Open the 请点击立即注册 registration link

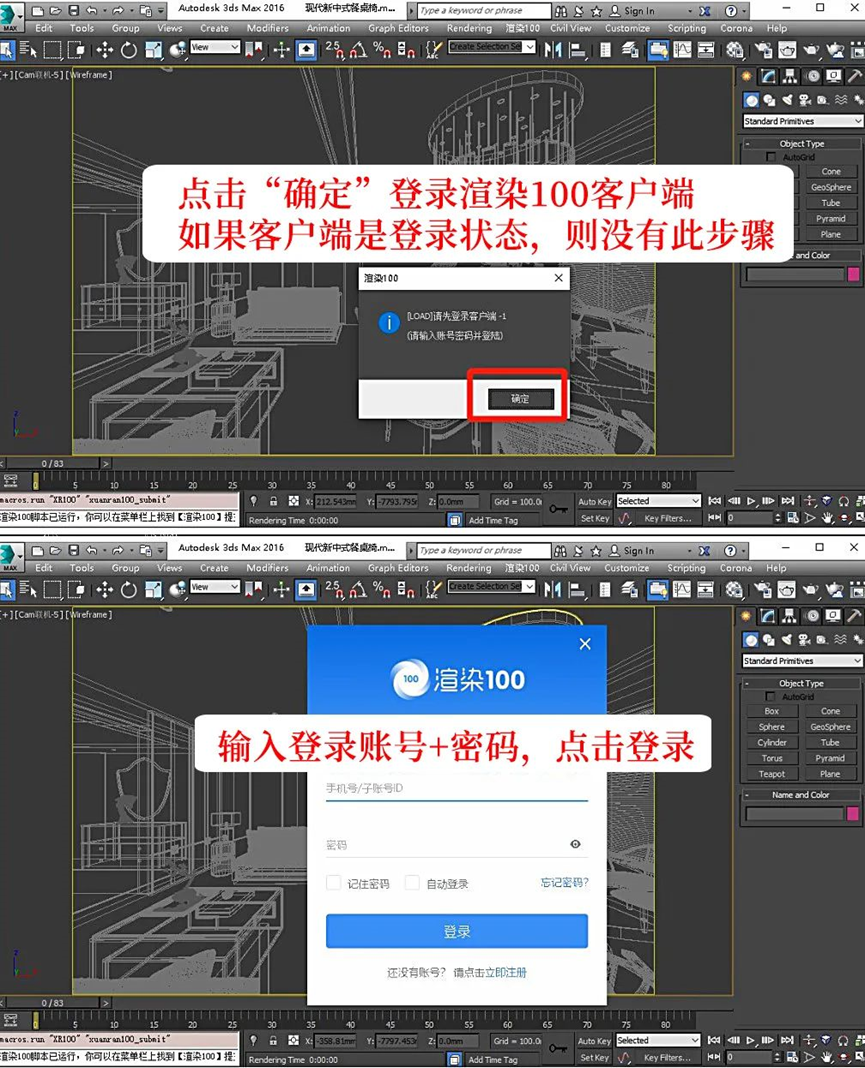[490, 972]
